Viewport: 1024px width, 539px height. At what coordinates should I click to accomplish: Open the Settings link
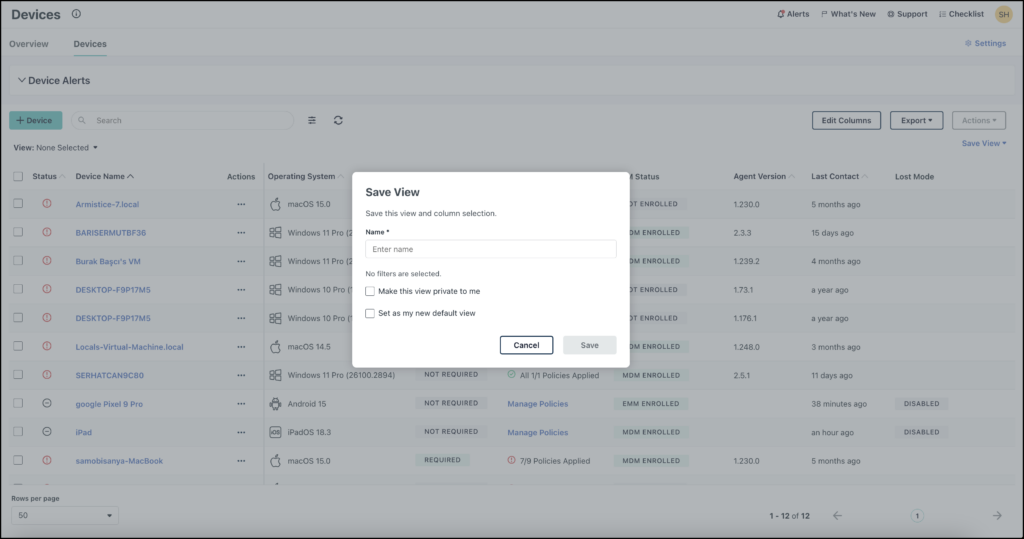985,44
